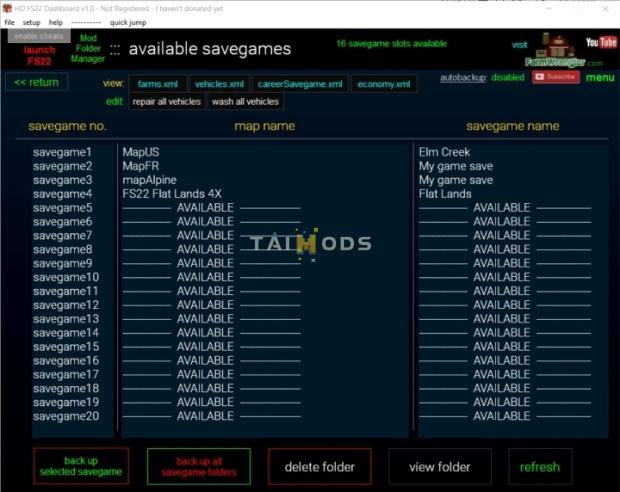Click the visit link text
Image resolution: width=620 pixels, height=492 pixels.
[x=519, y=45]
